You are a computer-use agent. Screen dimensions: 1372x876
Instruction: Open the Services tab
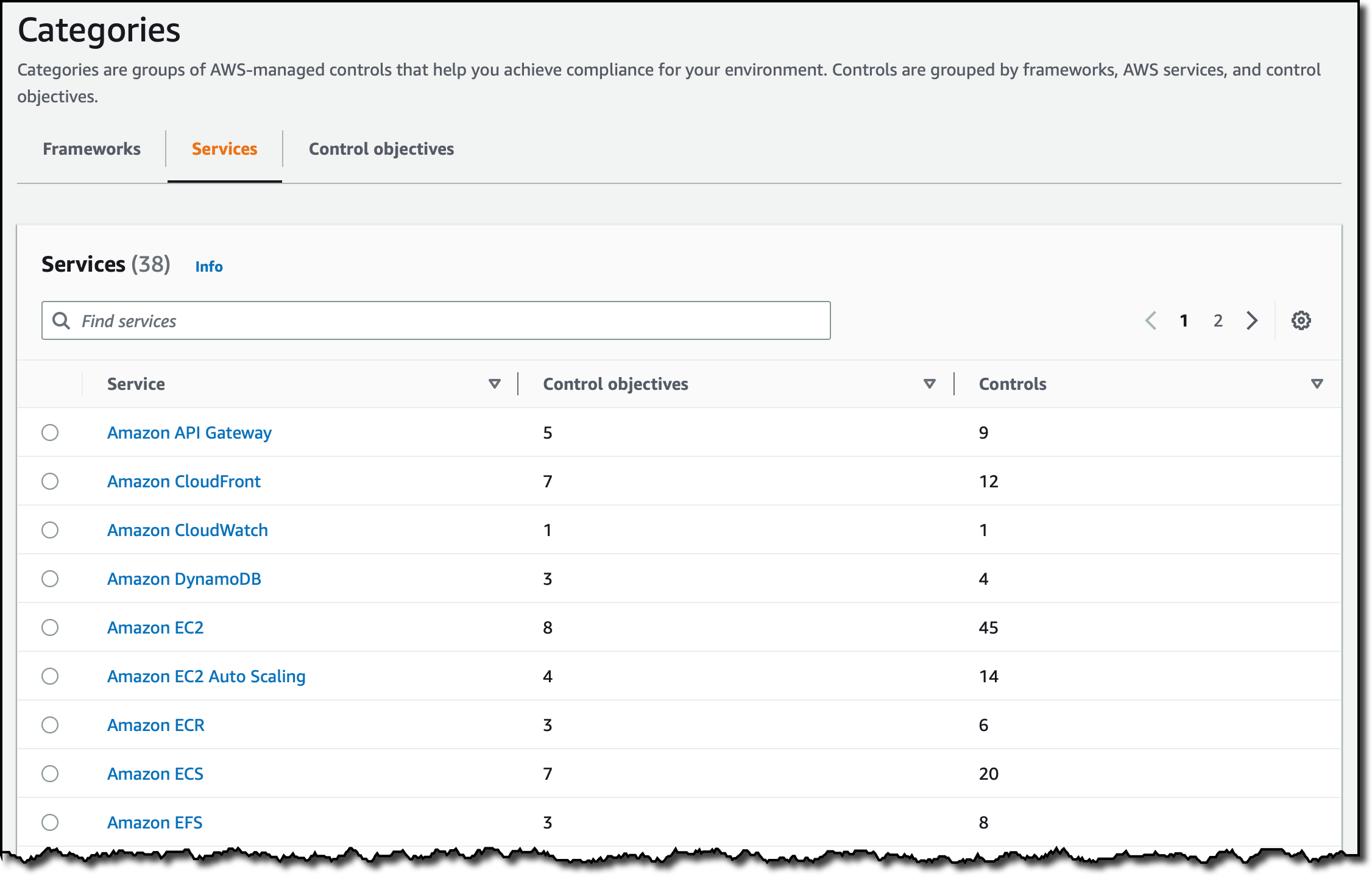[224, 149]
